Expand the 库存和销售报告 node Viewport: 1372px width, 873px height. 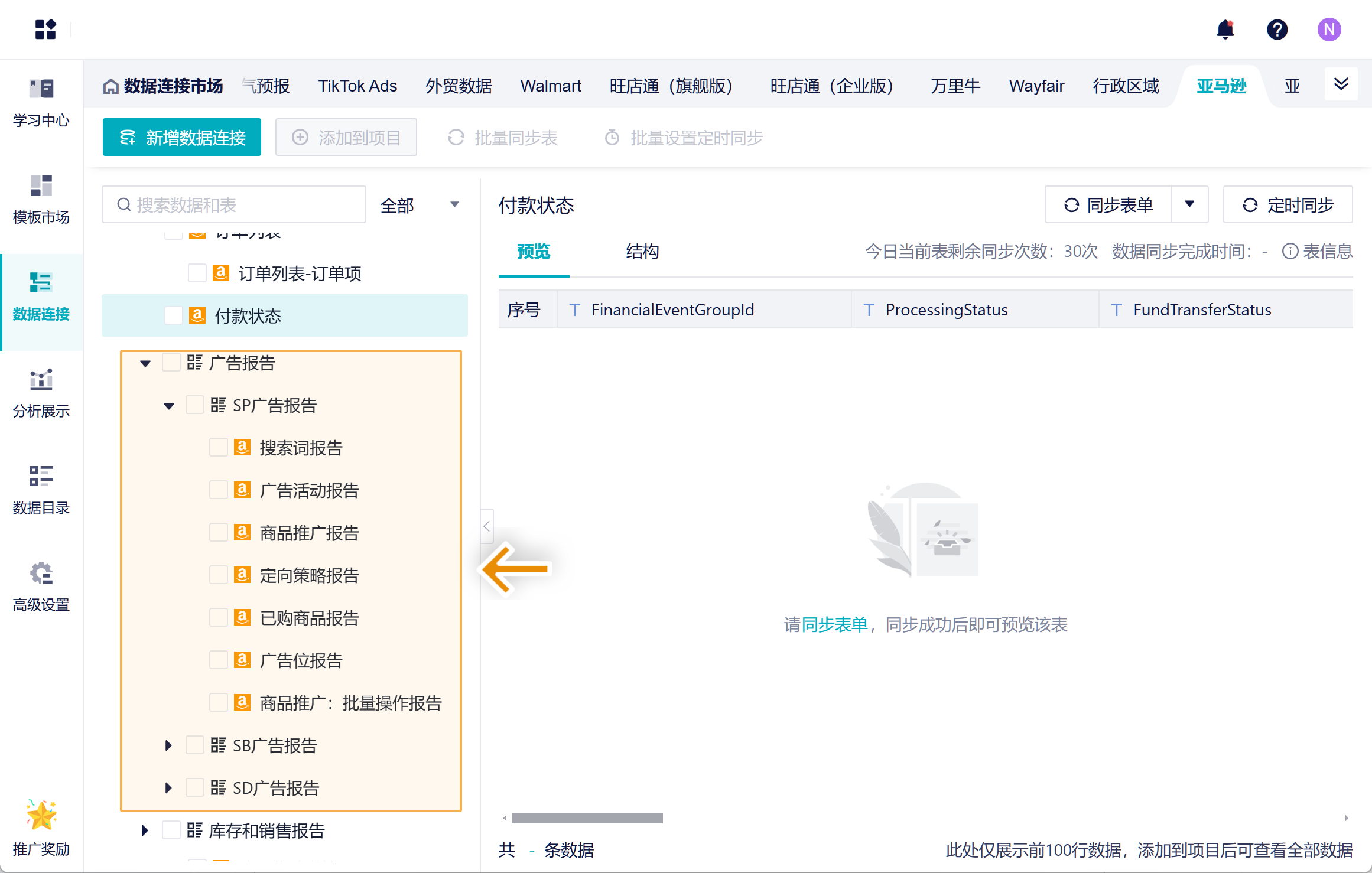pos(145,830)
